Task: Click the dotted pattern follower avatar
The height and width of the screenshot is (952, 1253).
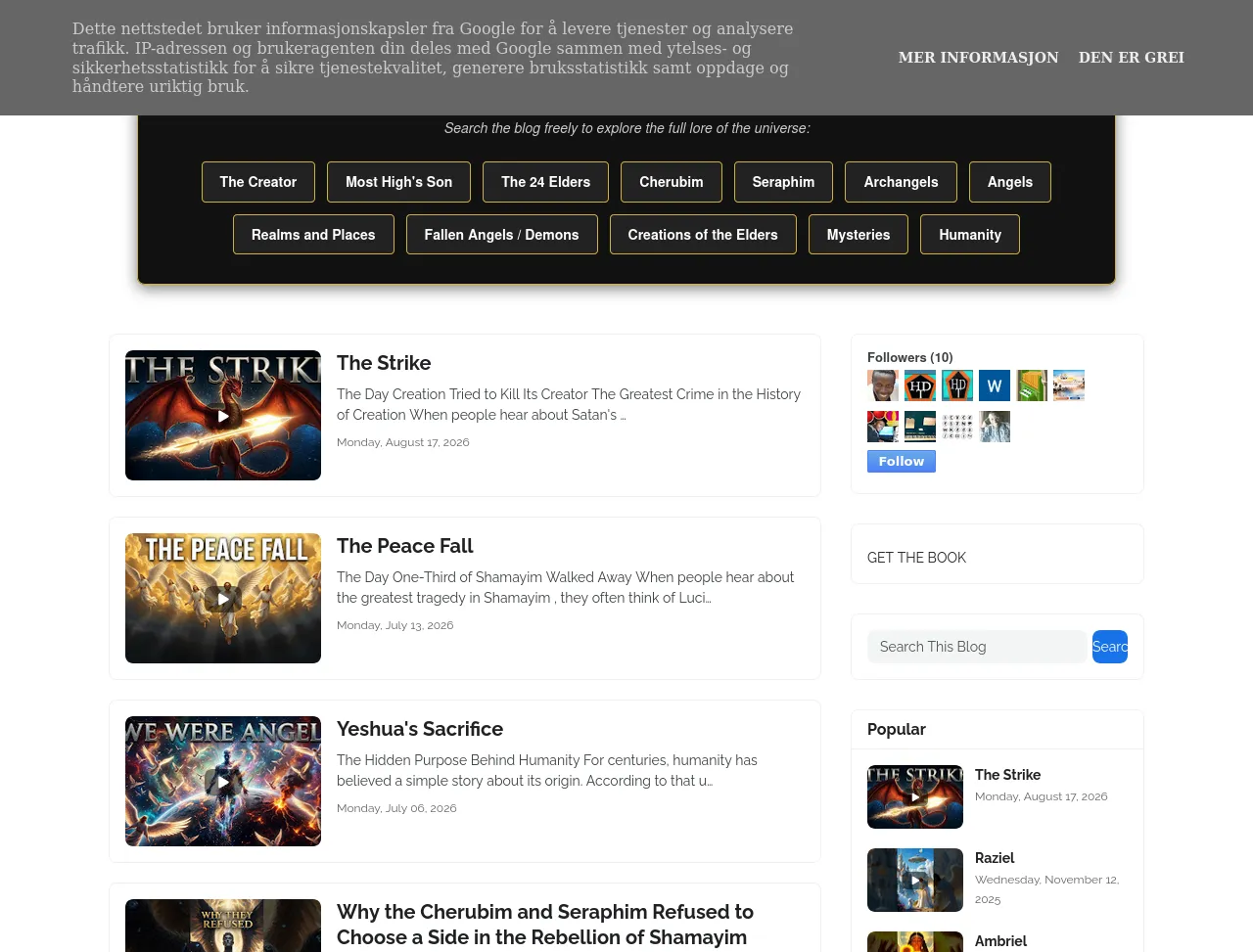Action: point(957,427)
